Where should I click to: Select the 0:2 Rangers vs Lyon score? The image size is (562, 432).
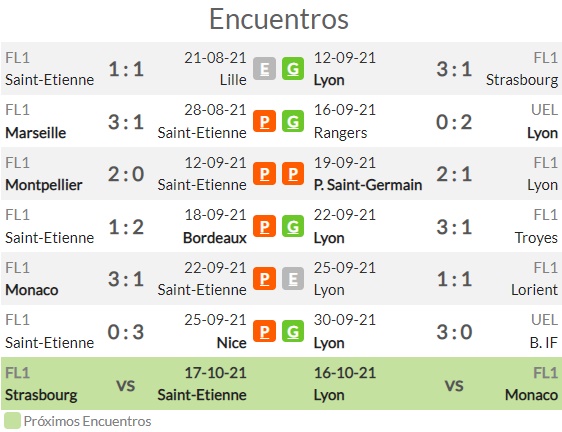[454, 122]
